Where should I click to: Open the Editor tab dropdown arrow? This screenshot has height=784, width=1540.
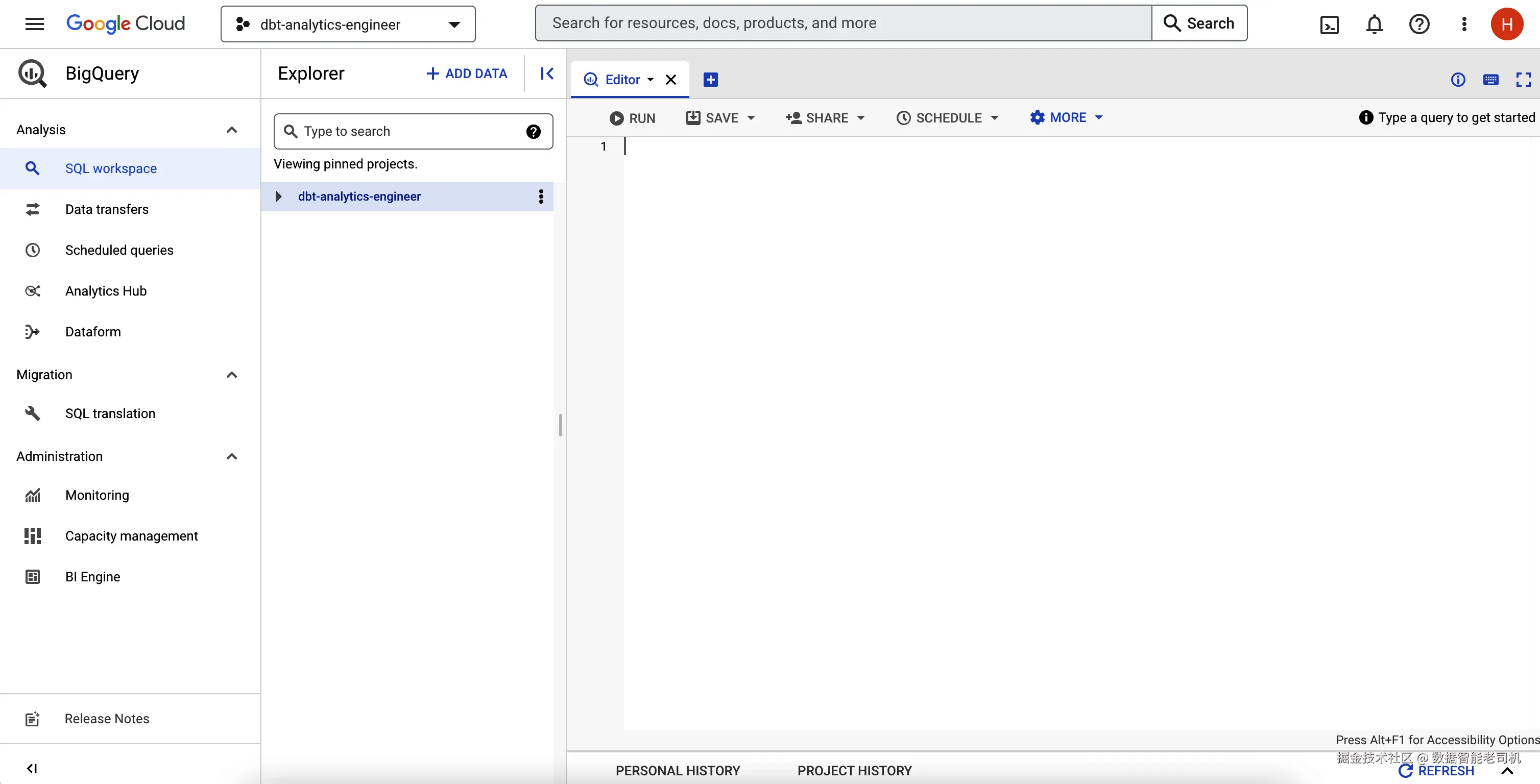tap(651, 80)
